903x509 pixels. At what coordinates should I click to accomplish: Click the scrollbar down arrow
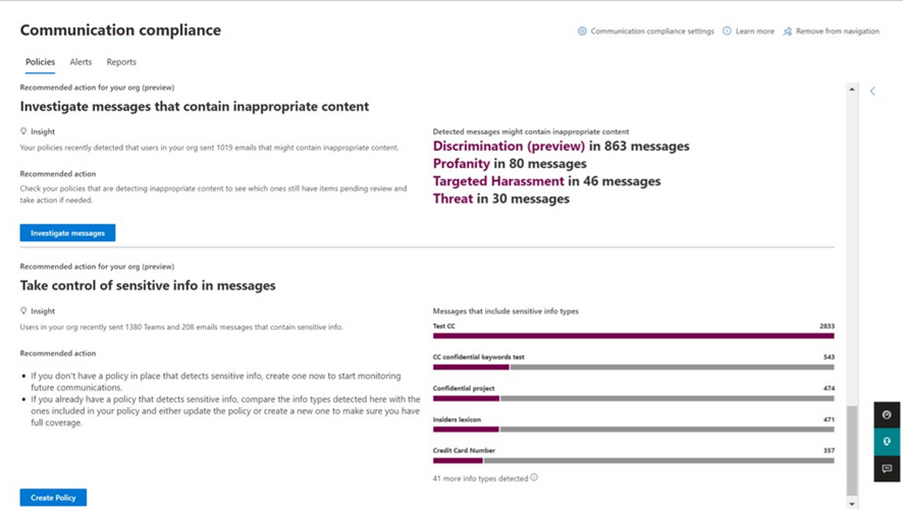tap(852, 503)
